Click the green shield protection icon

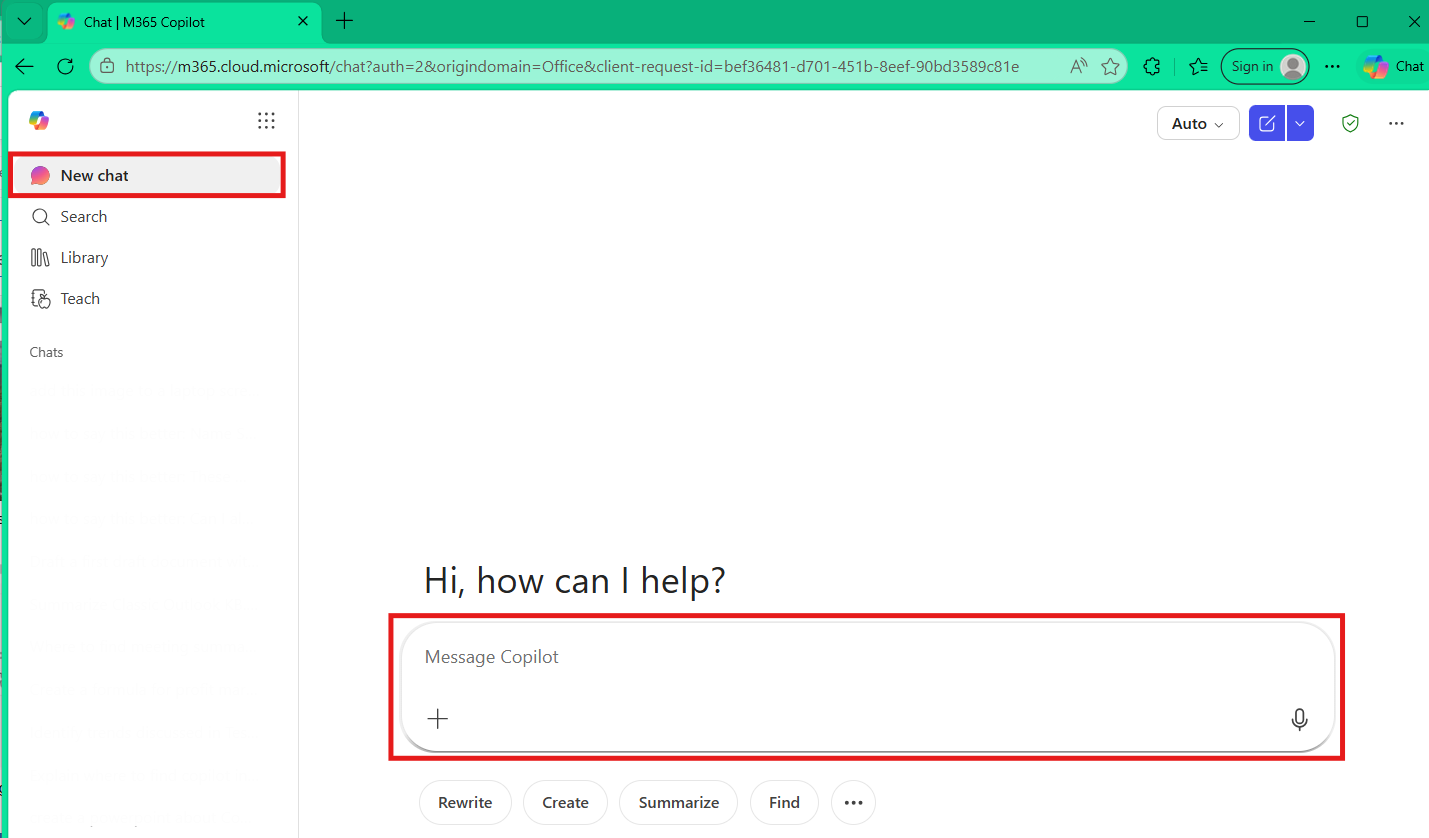pos(1350,124)
